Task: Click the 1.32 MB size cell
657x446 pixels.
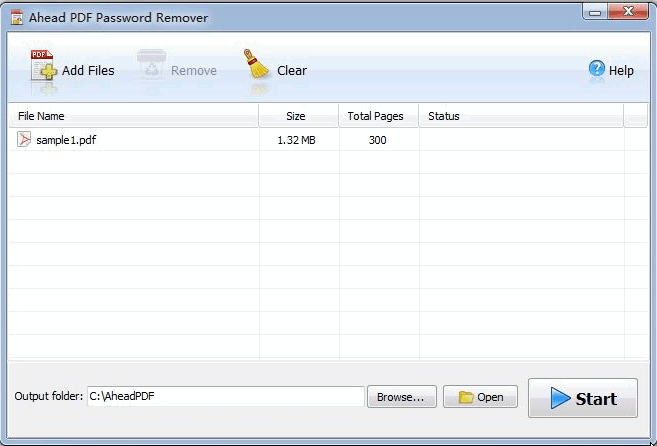Action: click(x=296, y=140)
